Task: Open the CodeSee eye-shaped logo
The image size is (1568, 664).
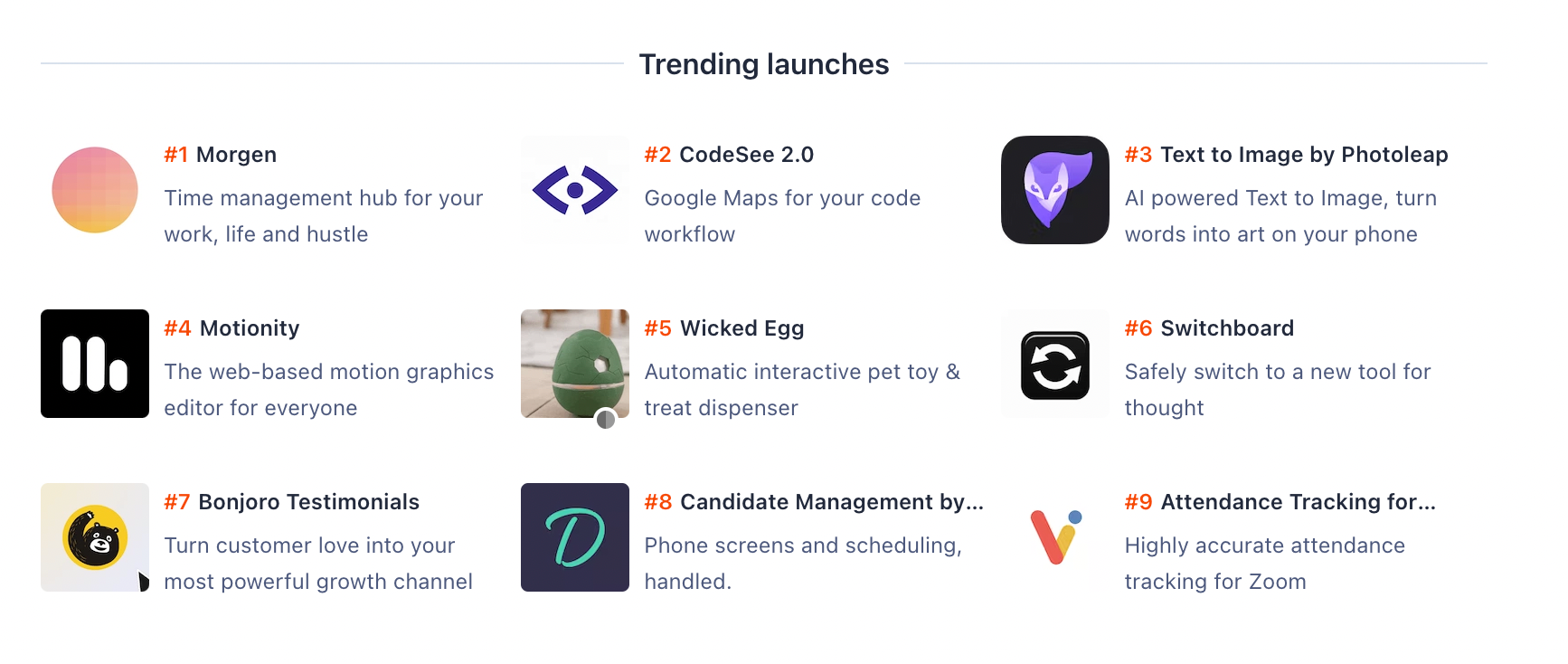Action: point(575,190)
